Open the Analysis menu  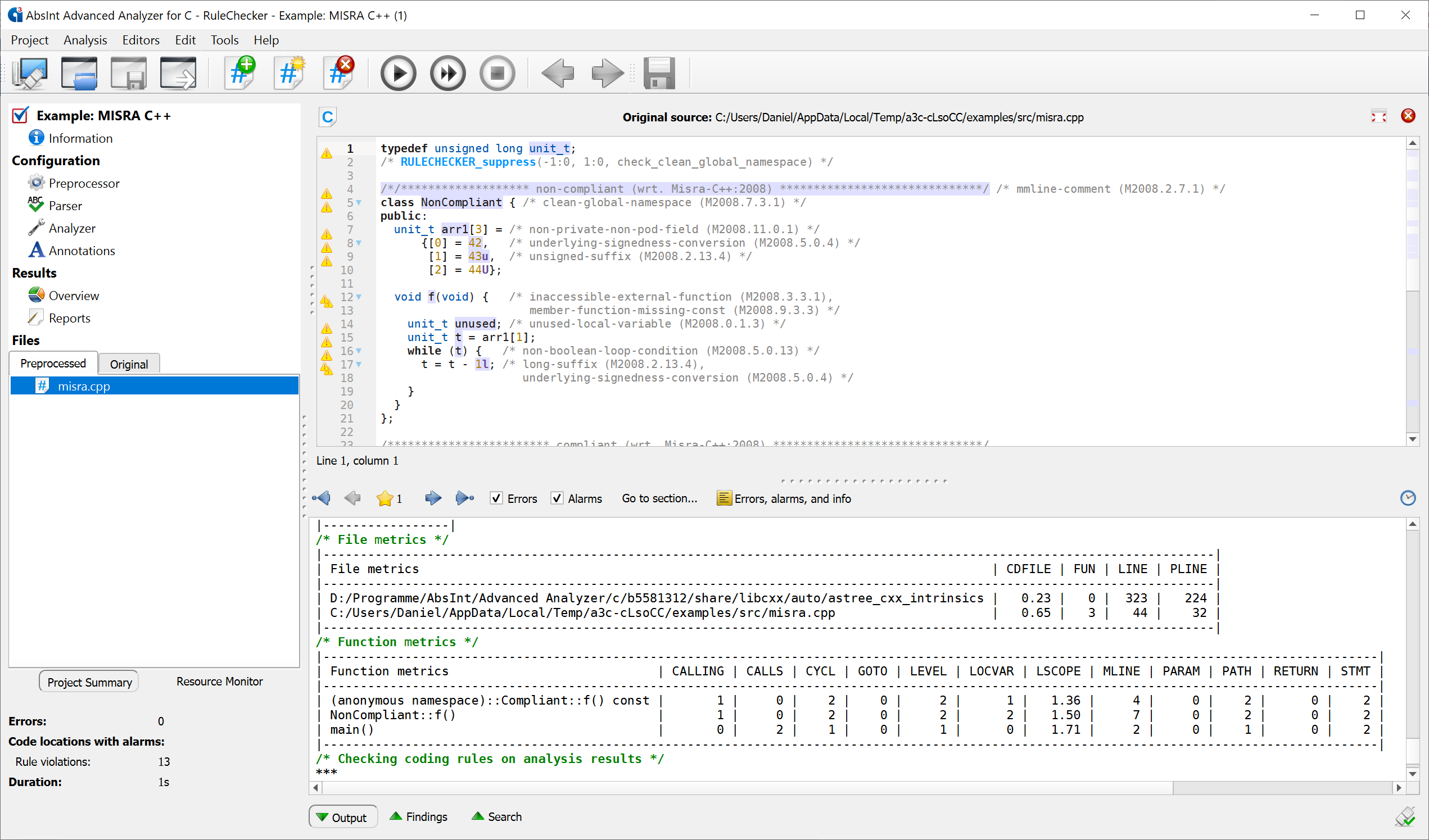click(x=85, y=40)
